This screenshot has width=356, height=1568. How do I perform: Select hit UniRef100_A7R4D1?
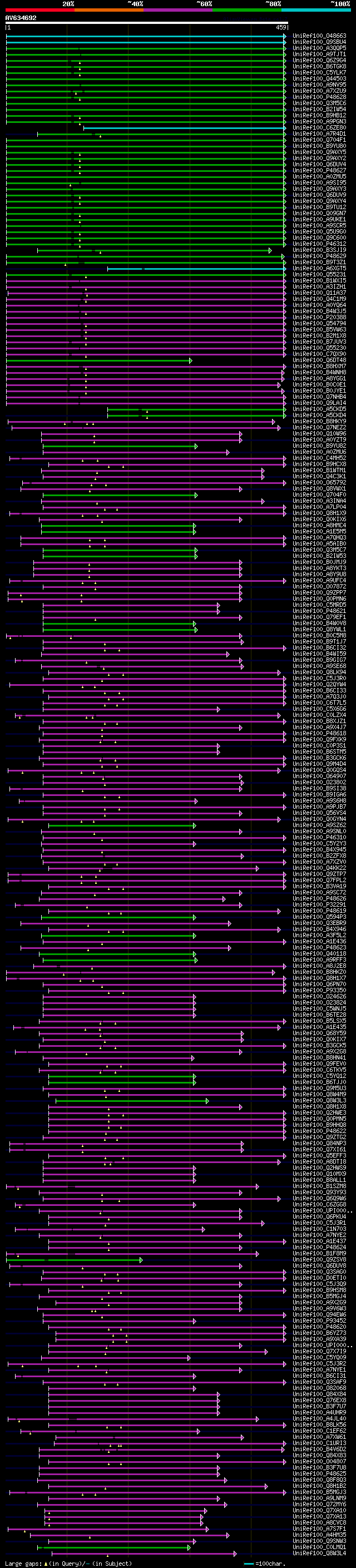[x=319, y=134]
